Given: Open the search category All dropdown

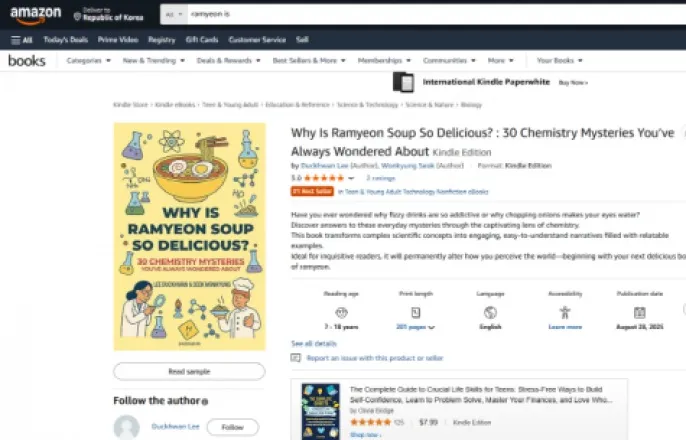Looking at the screenshot, I should [174, 14].
